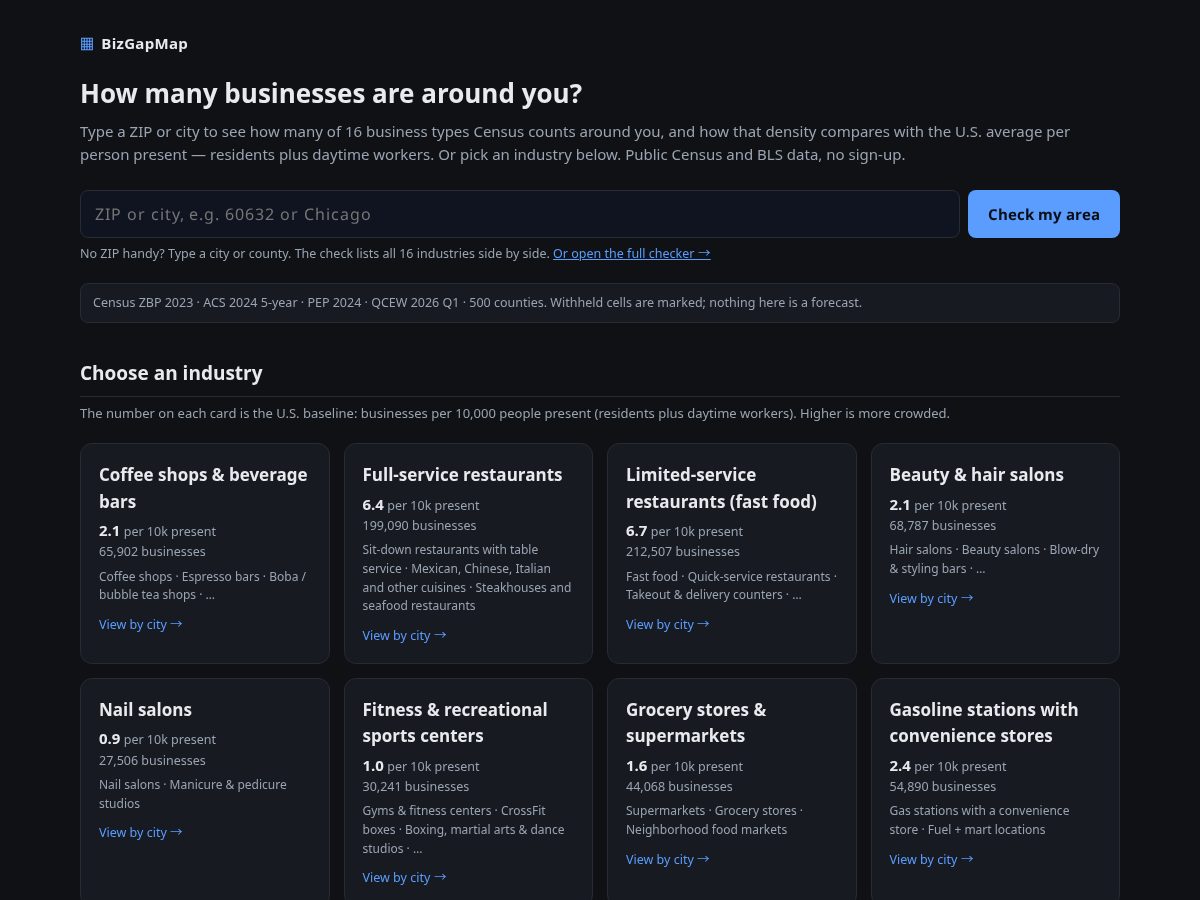View Beauty & hair salons by city

(x=931, y=599)
